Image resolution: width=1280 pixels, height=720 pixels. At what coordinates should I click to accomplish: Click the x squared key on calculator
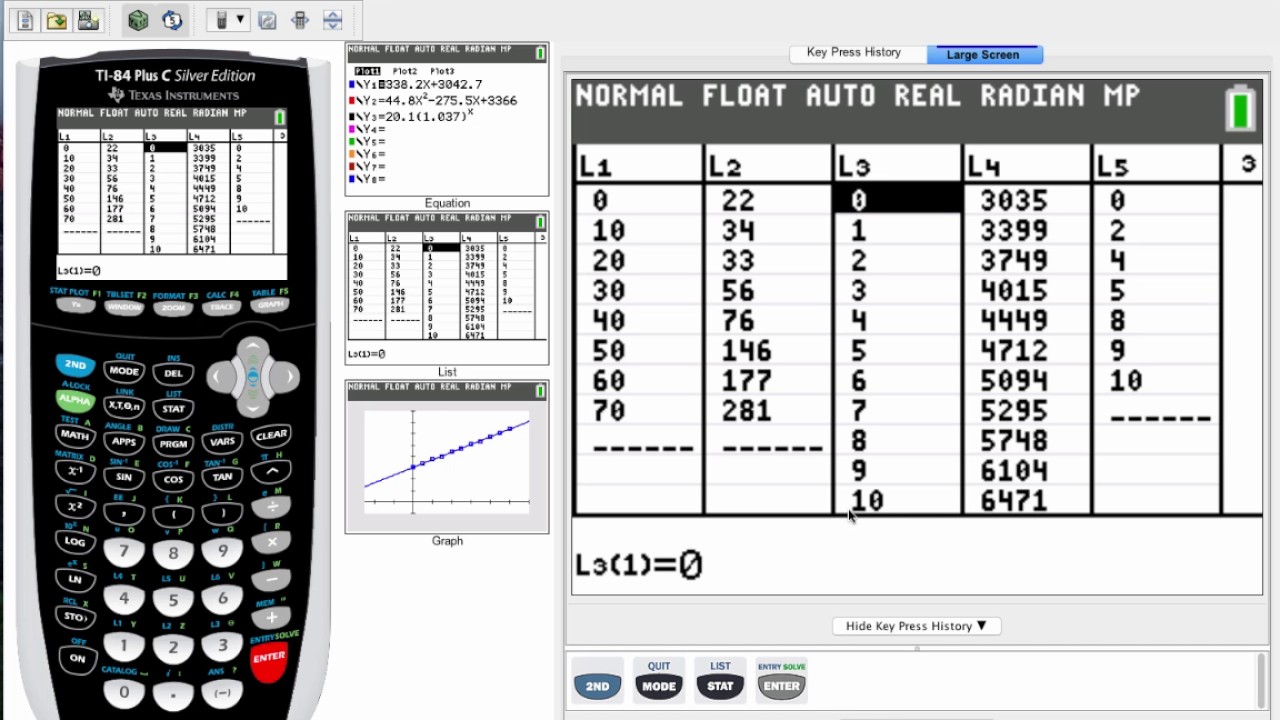click(75, 506)
